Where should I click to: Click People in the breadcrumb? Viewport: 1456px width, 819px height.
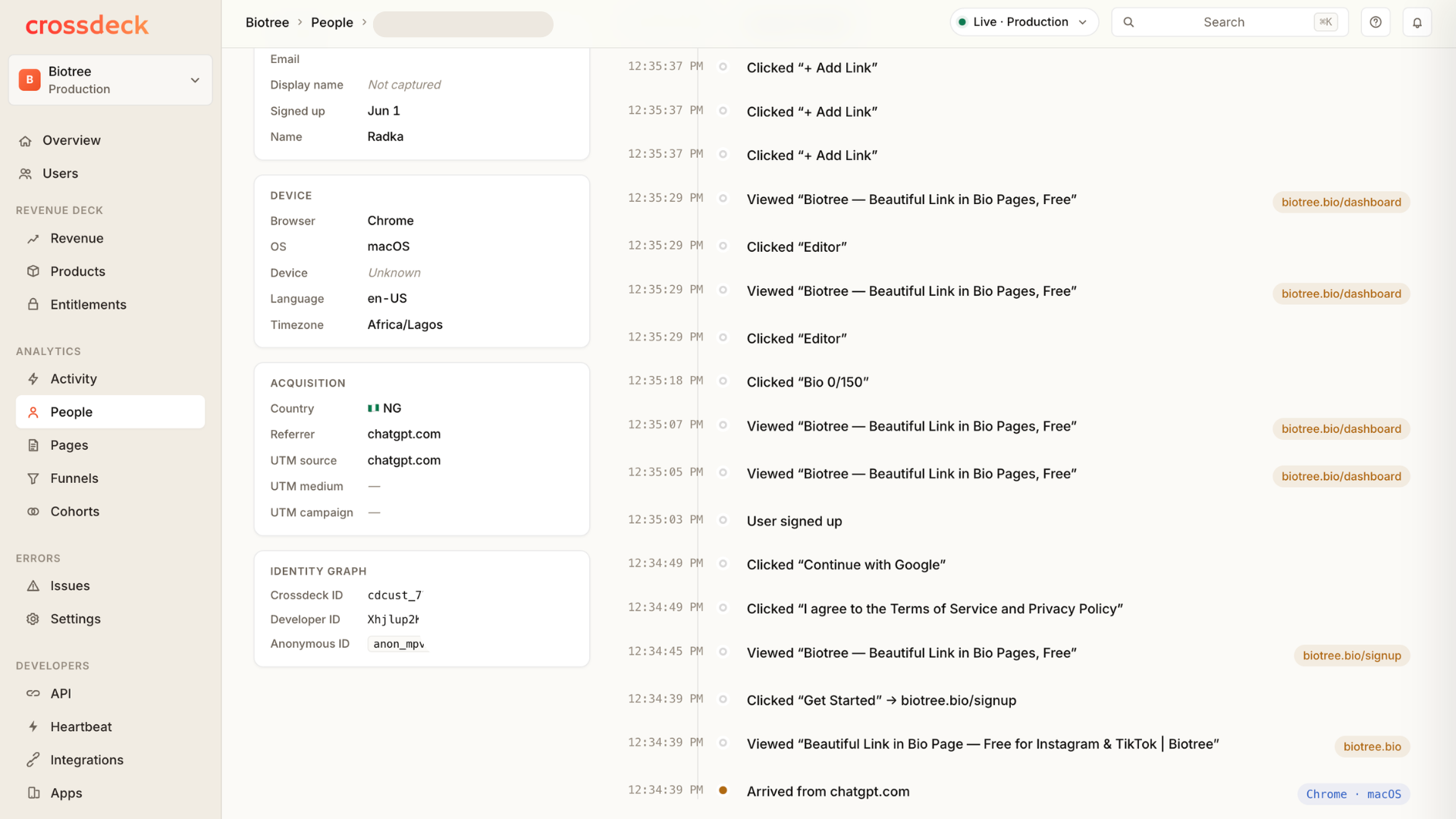(332, 23)
